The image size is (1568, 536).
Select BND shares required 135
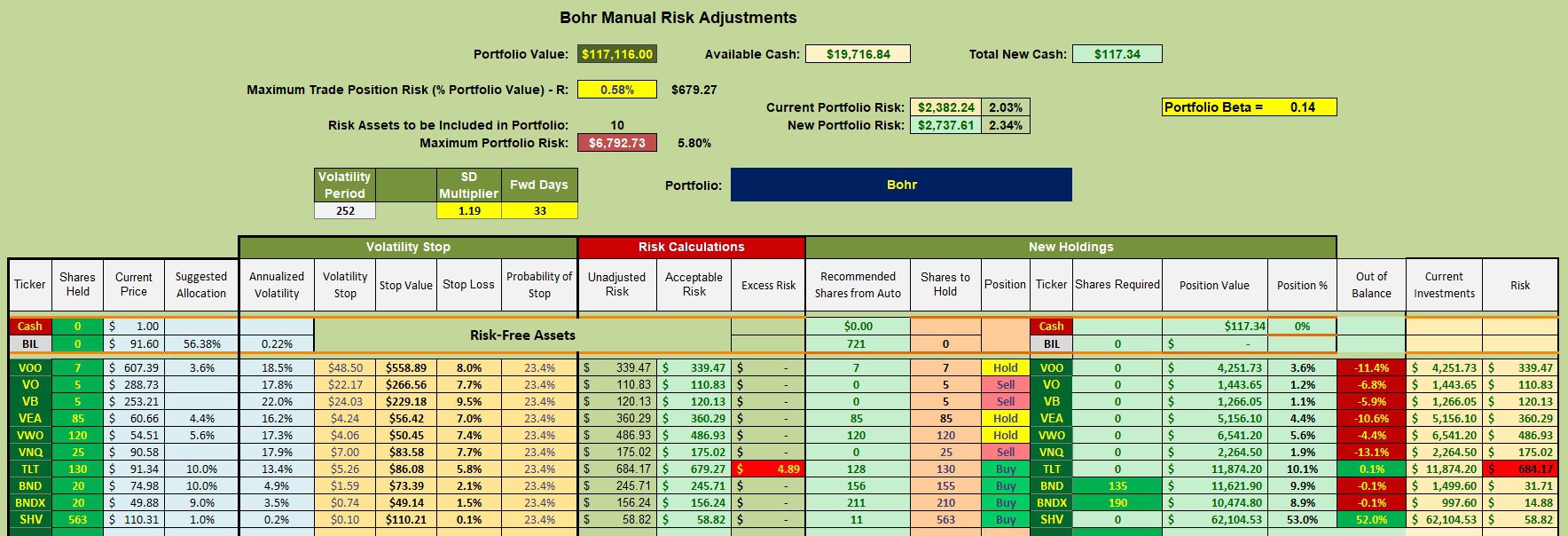[1117, 485]
